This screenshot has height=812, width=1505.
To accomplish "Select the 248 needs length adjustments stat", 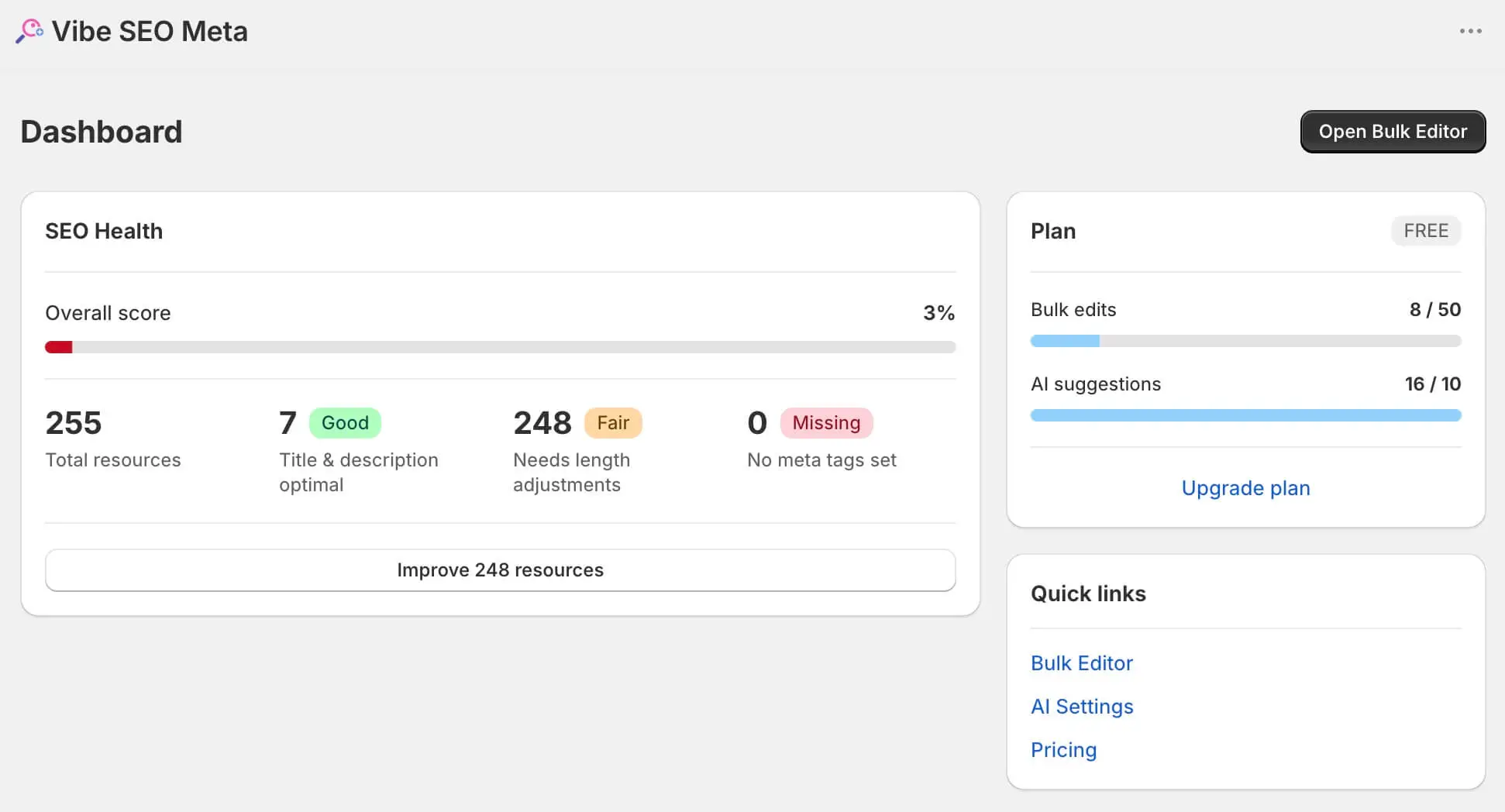I will click(542, 424).
